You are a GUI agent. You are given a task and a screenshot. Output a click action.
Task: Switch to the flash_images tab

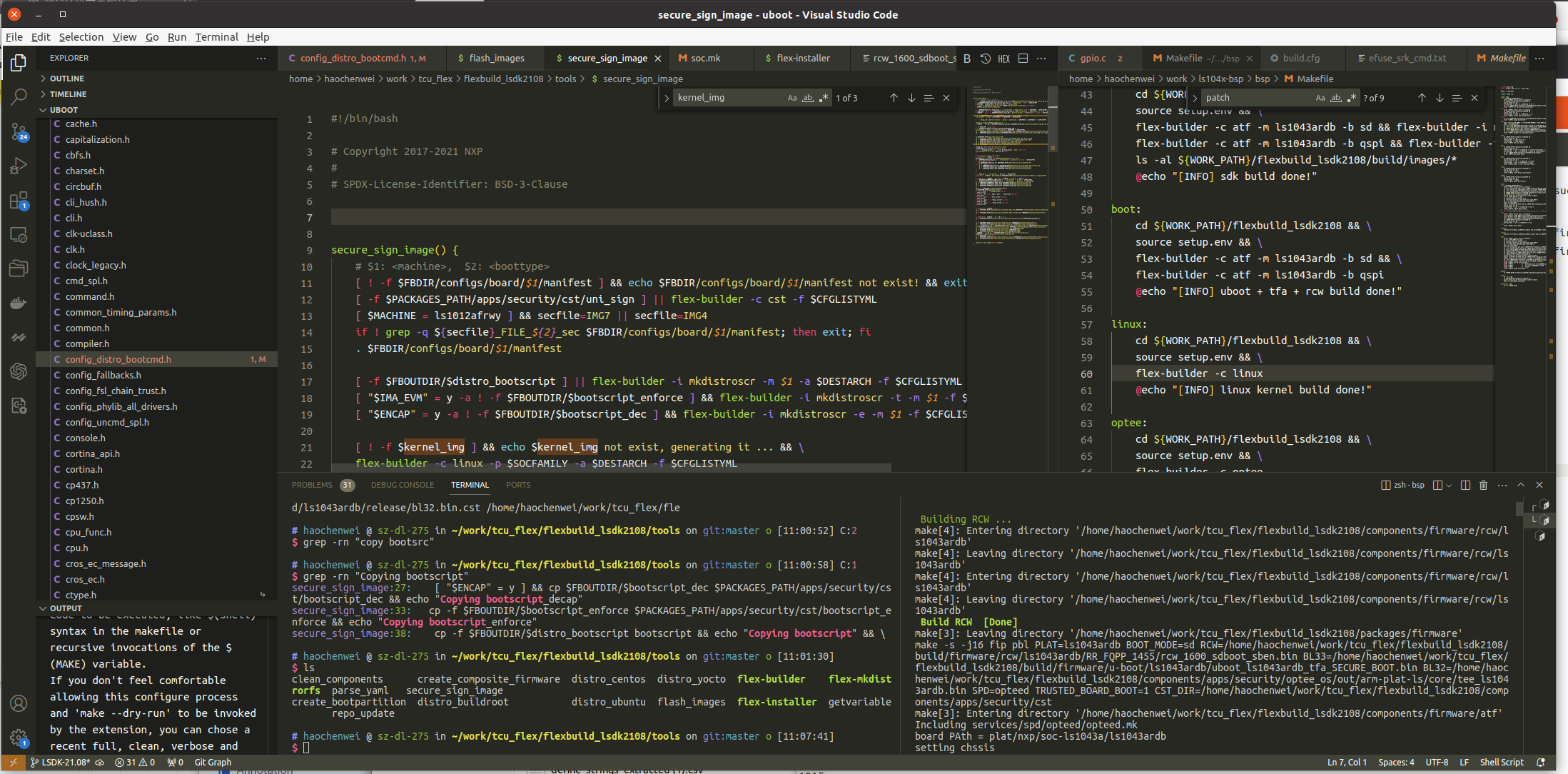(496, 58)
